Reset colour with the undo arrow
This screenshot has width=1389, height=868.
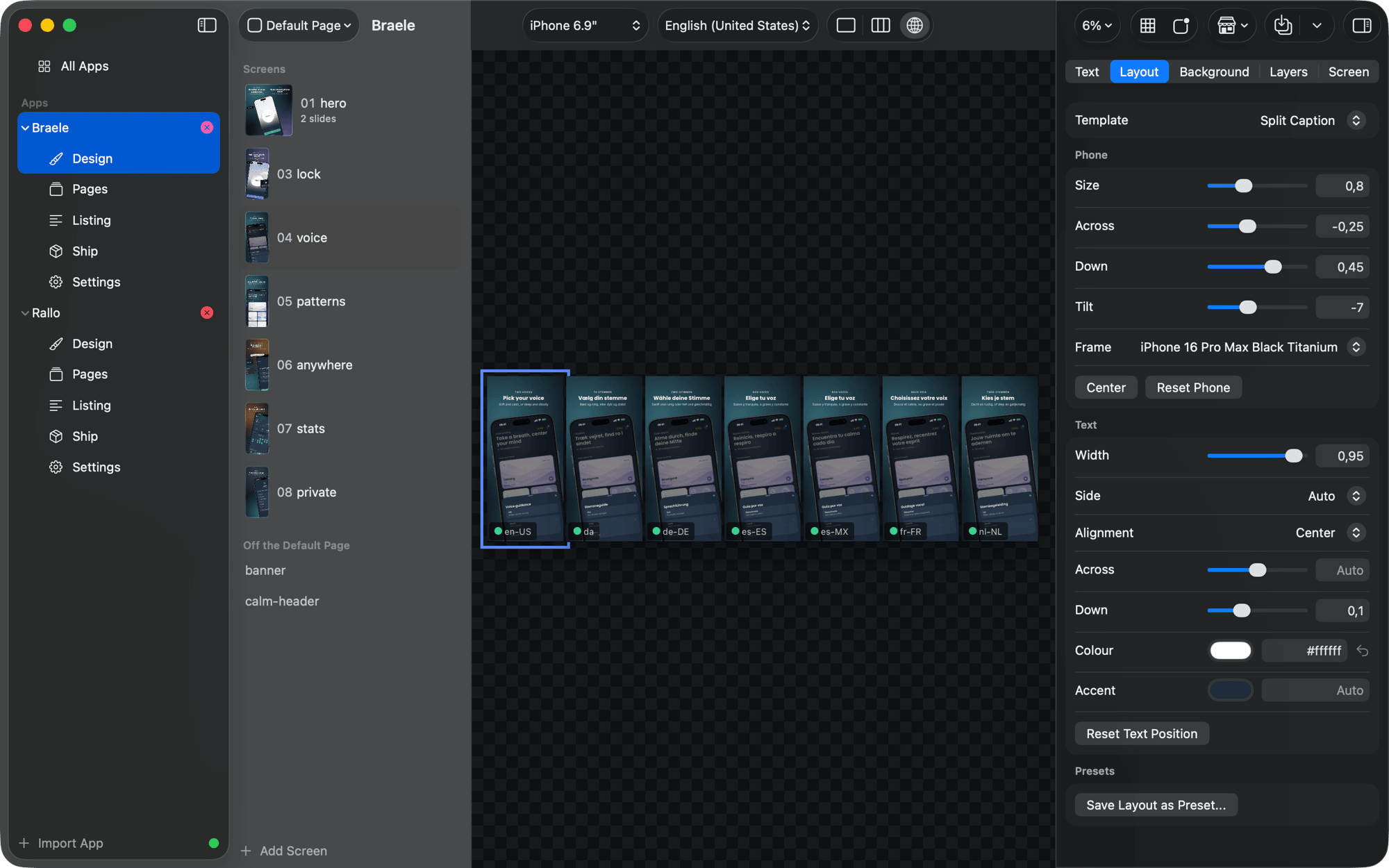tap(1363, 651)
